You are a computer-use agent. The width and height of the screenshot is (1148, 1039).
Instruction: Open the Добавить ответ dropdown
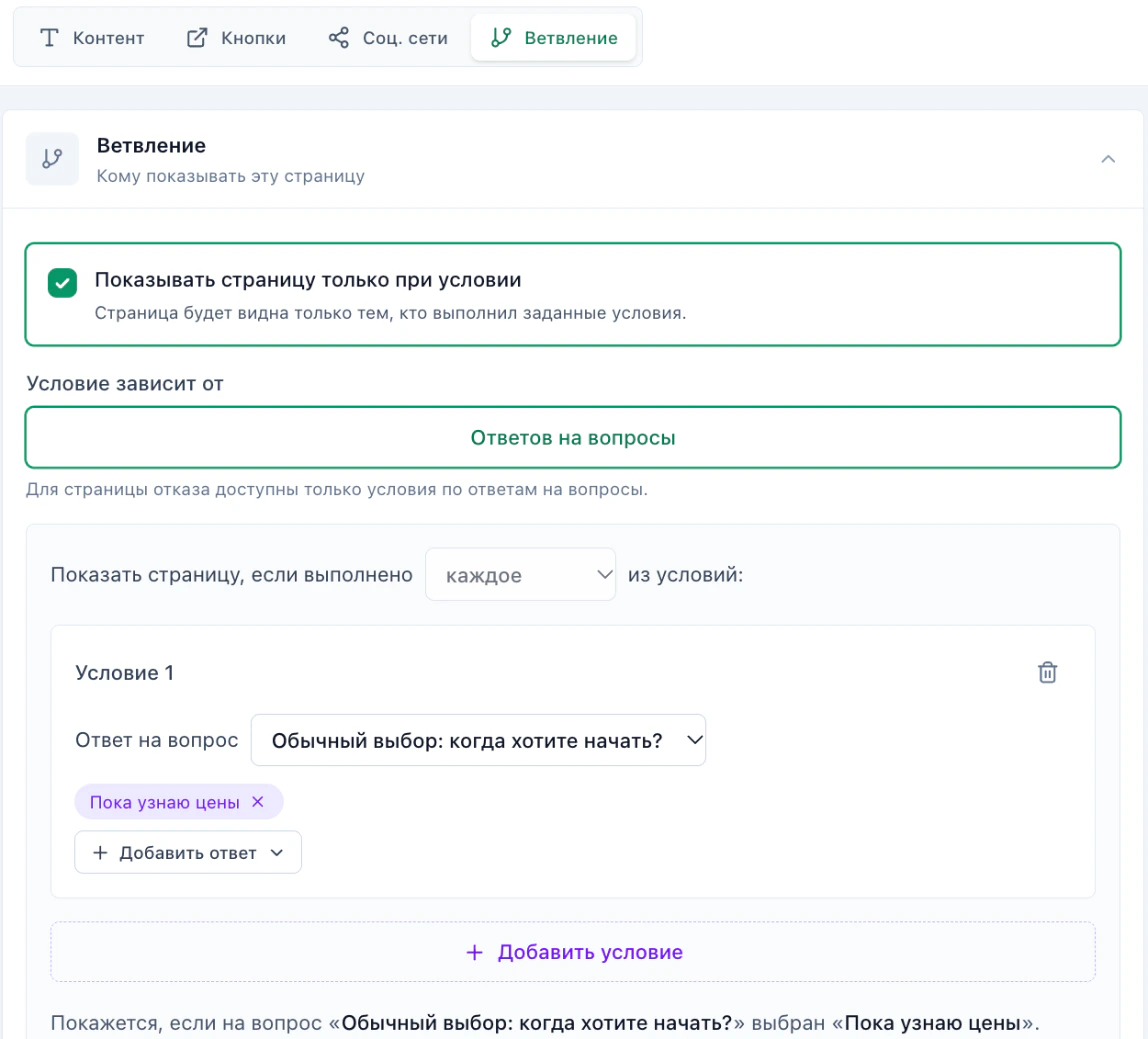188,852
